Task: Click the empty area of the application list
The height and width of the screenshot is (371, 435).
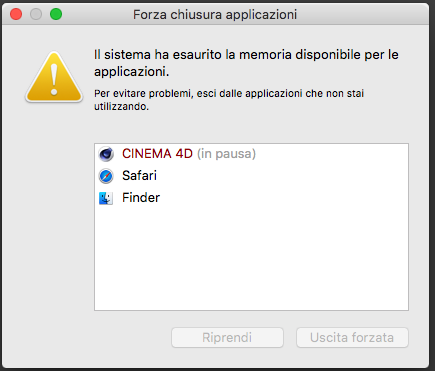Action: click(251, 258)
